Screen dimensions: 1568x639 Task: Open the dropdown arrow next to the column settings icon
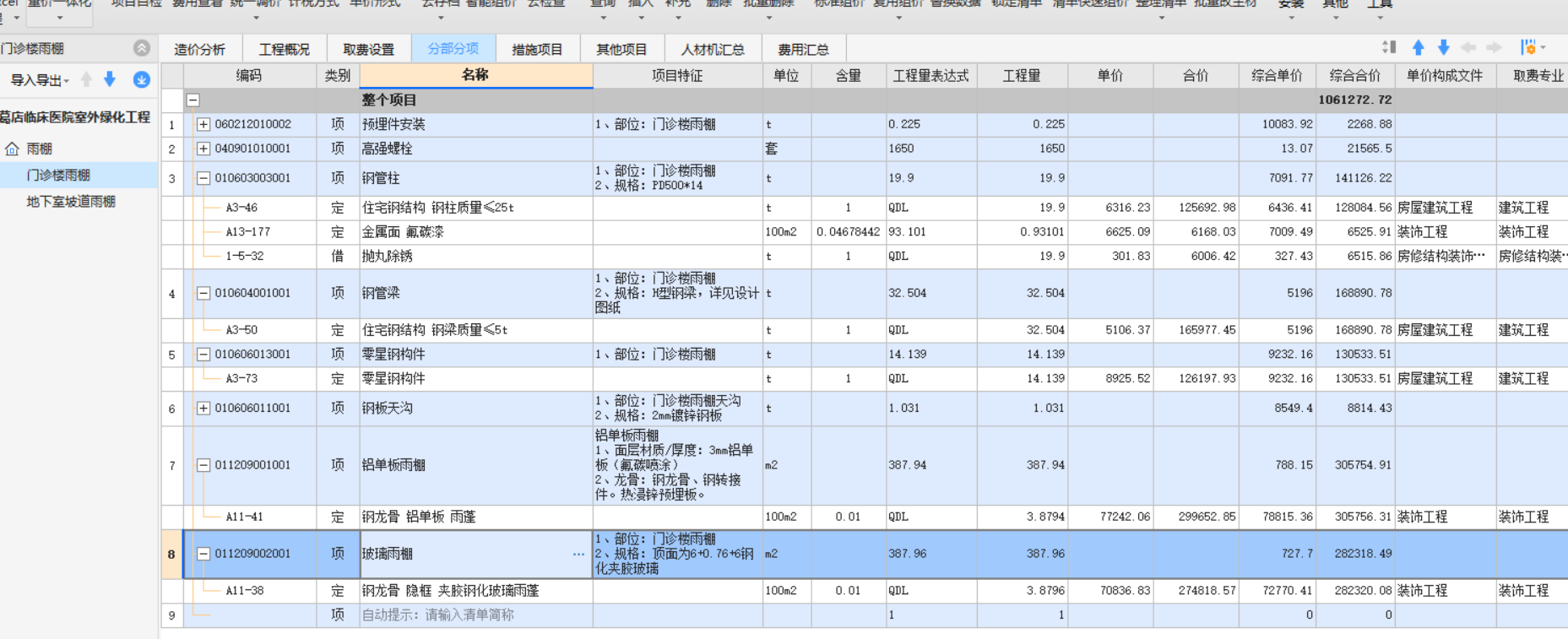click(x=1543, y=48)
